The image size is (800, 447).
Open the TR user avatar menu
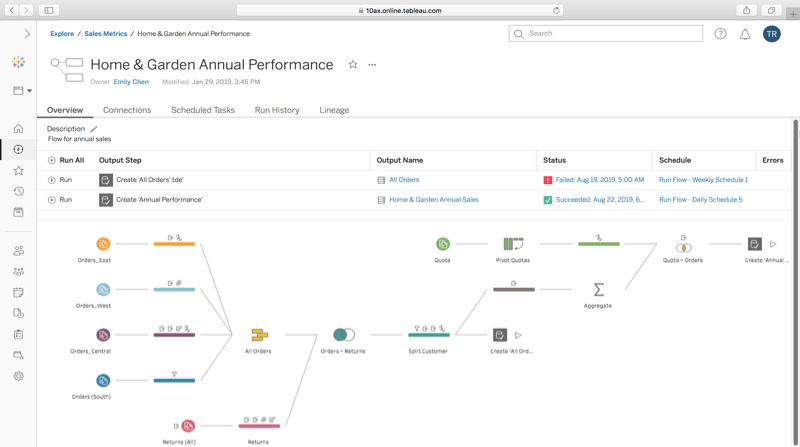pyautogui.click(x=771, y=34)
